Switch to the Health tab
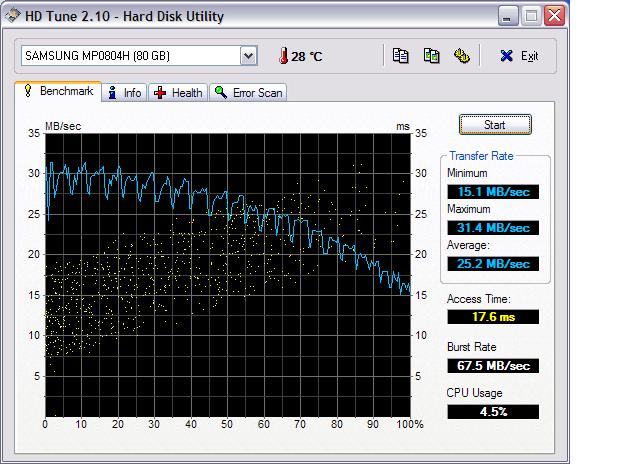Viewport: 640px width, 464px height. [x=178, y=93]
